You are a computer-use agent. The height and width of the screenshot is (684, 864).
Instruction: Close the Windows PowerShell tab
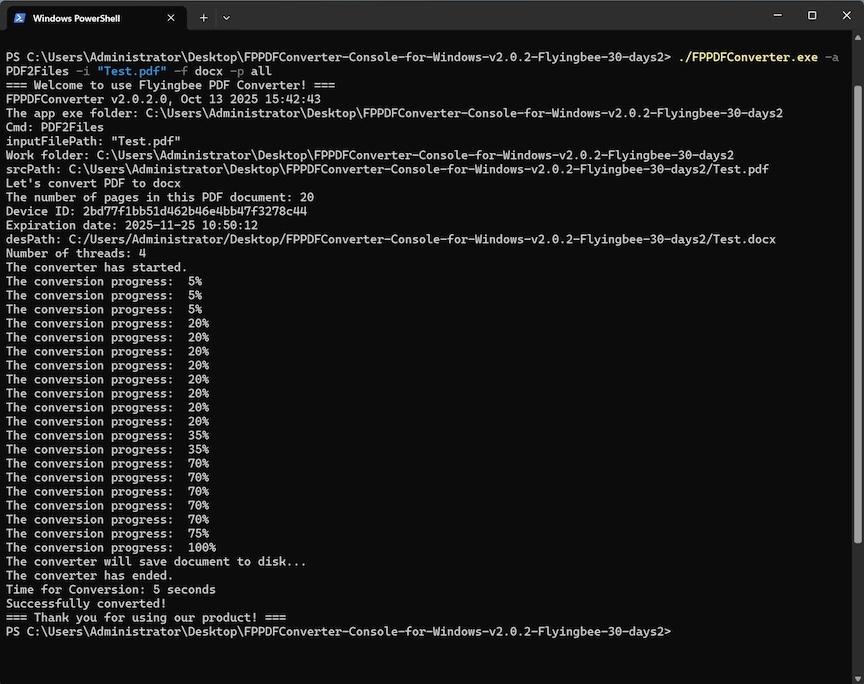tap(171, 17)
